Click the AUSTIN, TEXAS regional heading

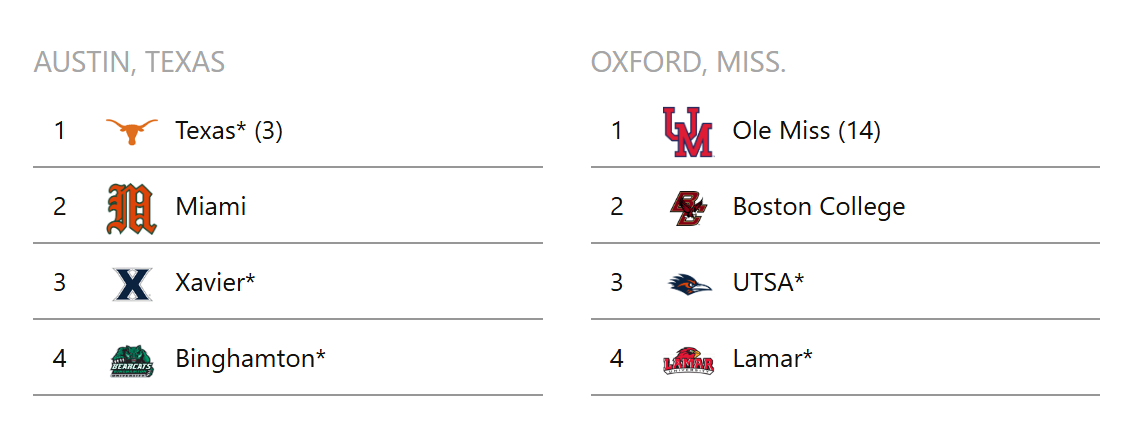click(x=129, y=63)
